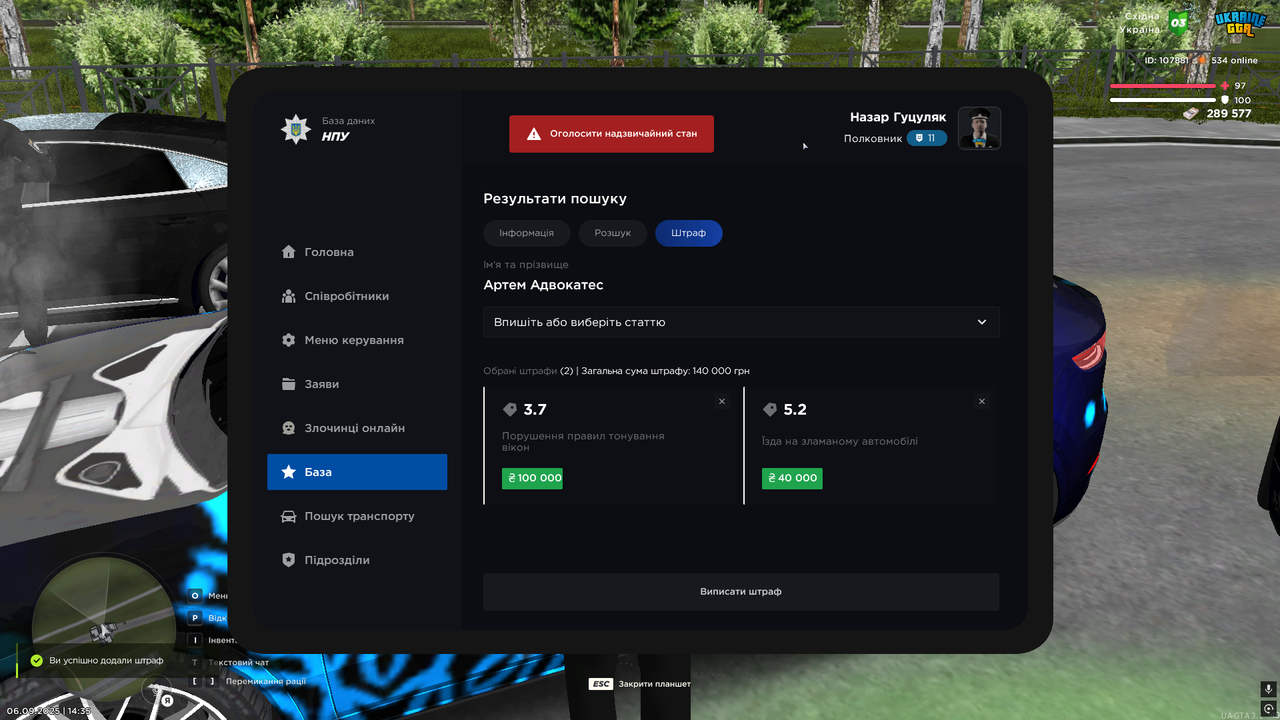Click the microphone icon in the corner

pos(1269,690)
